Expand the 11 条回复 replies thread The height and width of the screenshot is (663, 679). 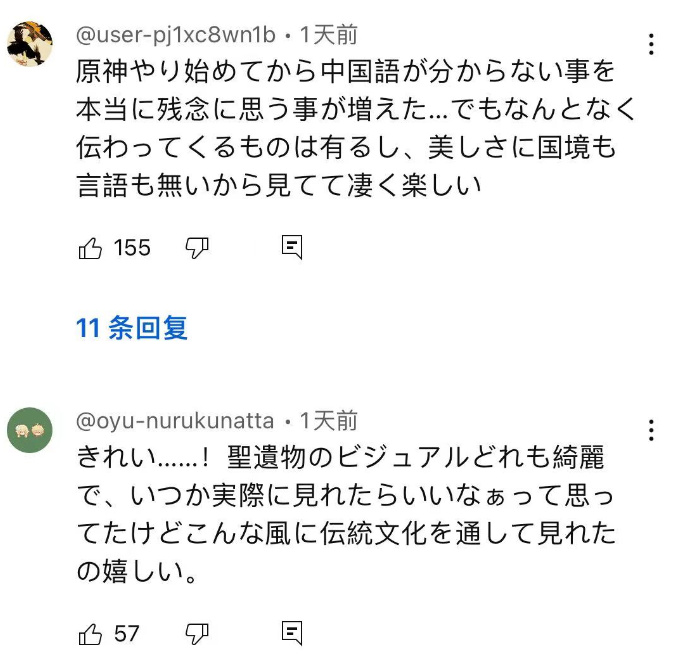click(x=132, y=327)
